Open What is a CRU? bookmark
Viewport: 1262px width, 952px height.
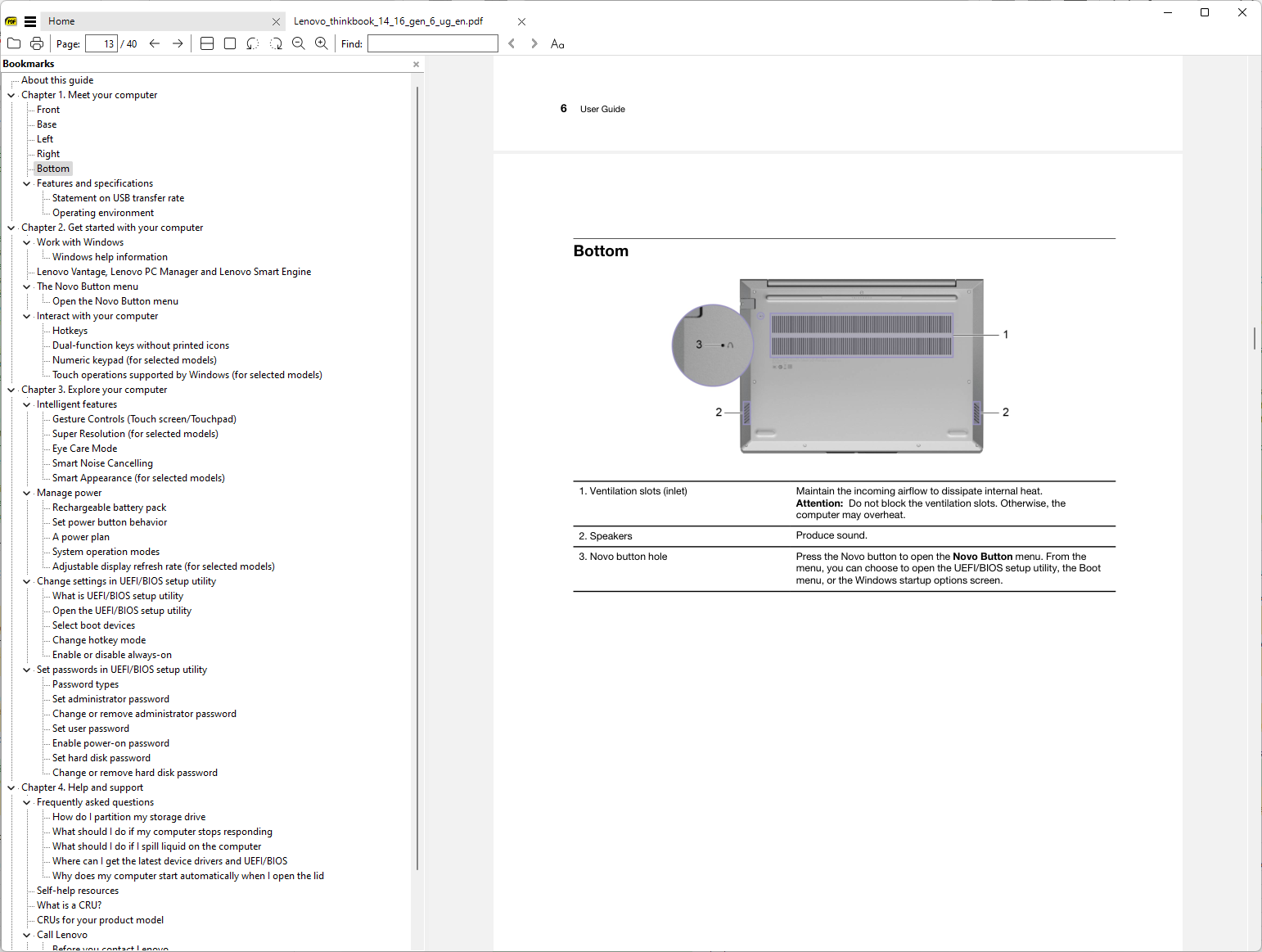[69, 905]
